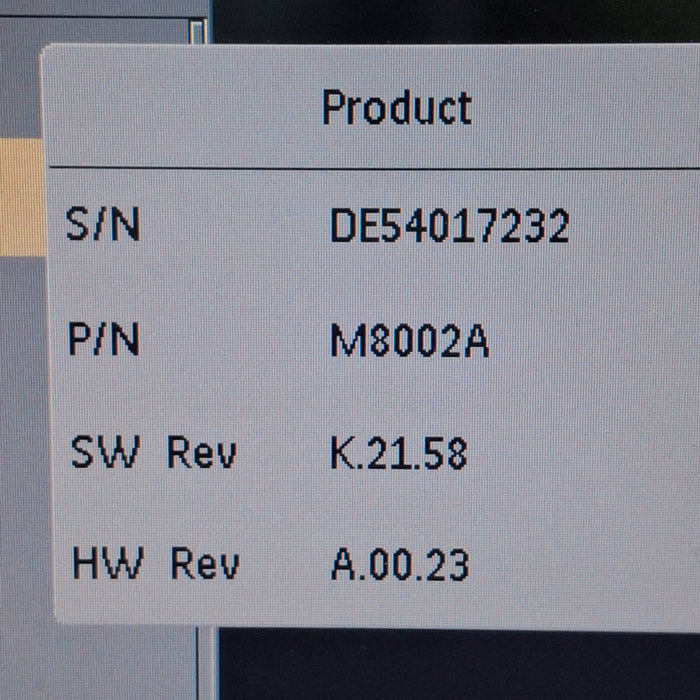Click hardware revision A.00.23
Image resolution: width=700 pixels, height=700 pixels.
pyautogui.click(x=399, y=565)
